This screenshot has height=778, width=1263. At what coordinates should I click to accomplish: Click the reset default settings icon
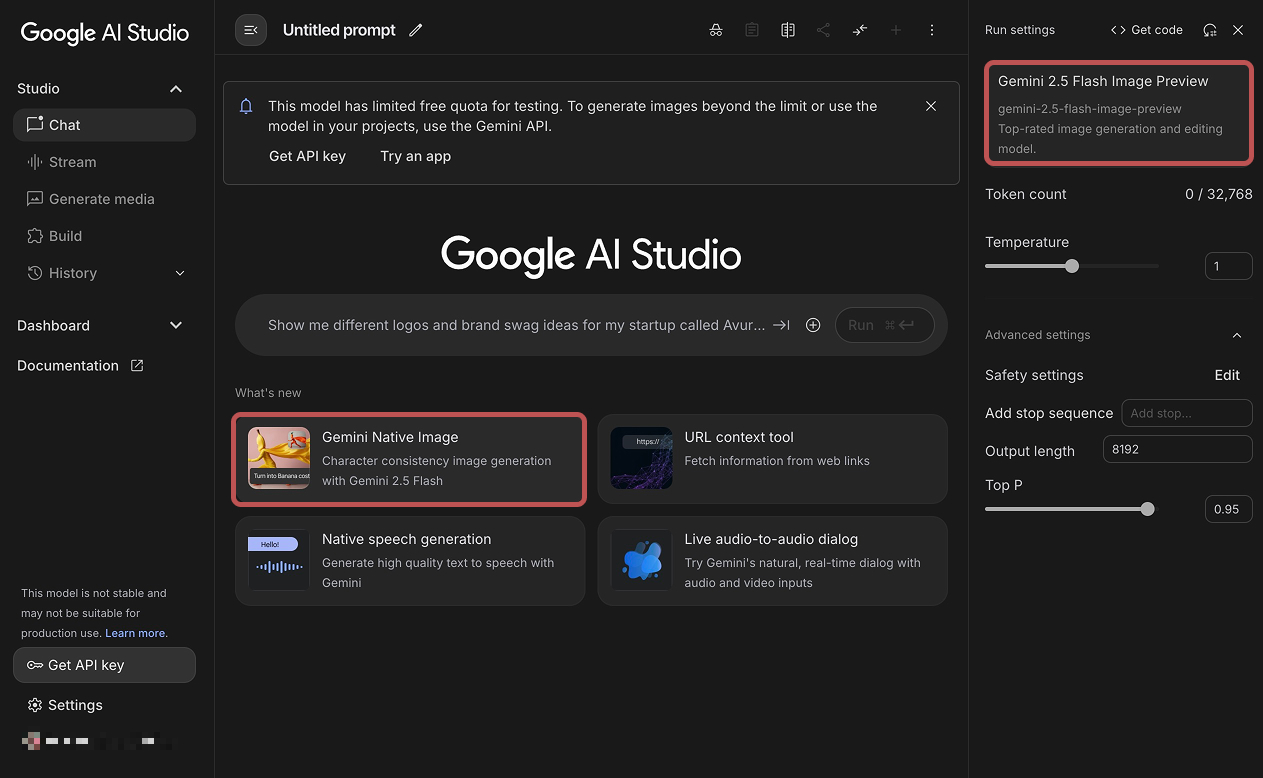1210,30
